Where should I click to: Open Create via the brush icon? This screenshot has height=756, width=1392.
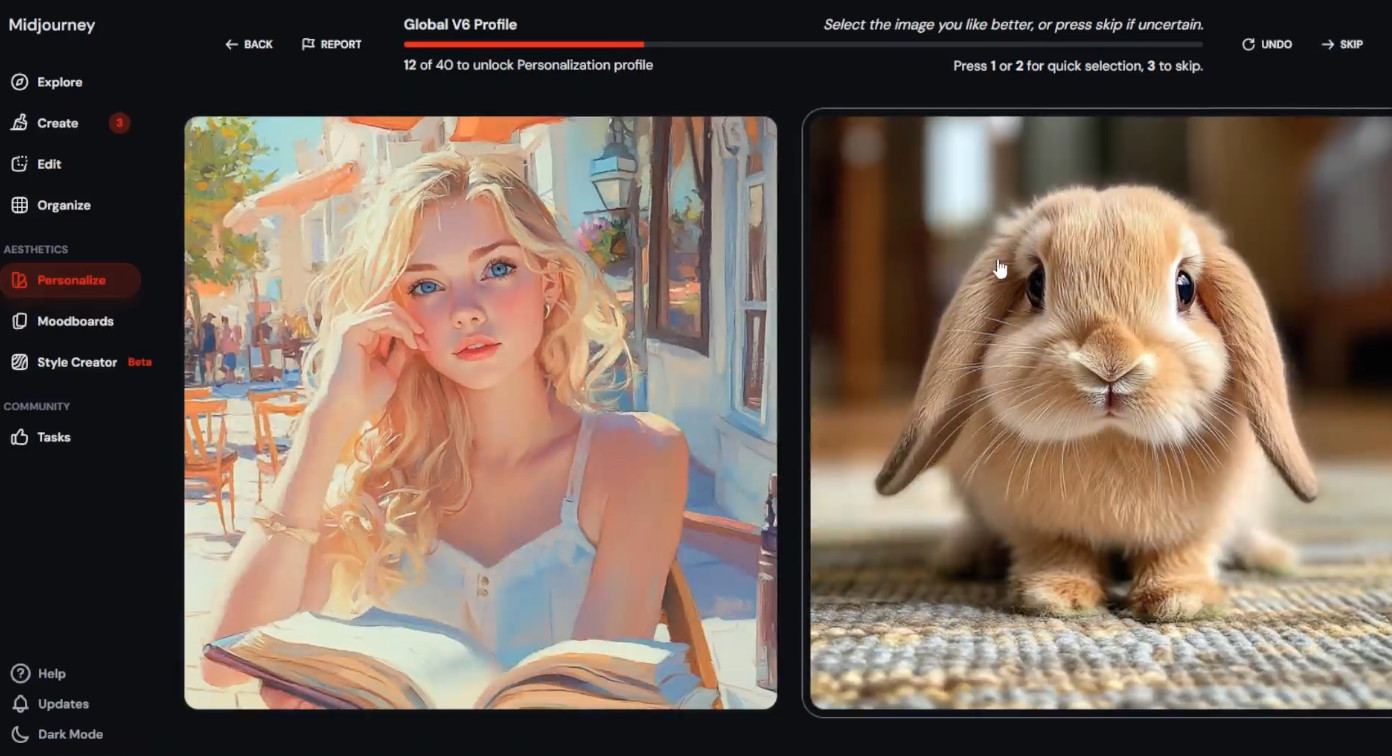(19, 123)
